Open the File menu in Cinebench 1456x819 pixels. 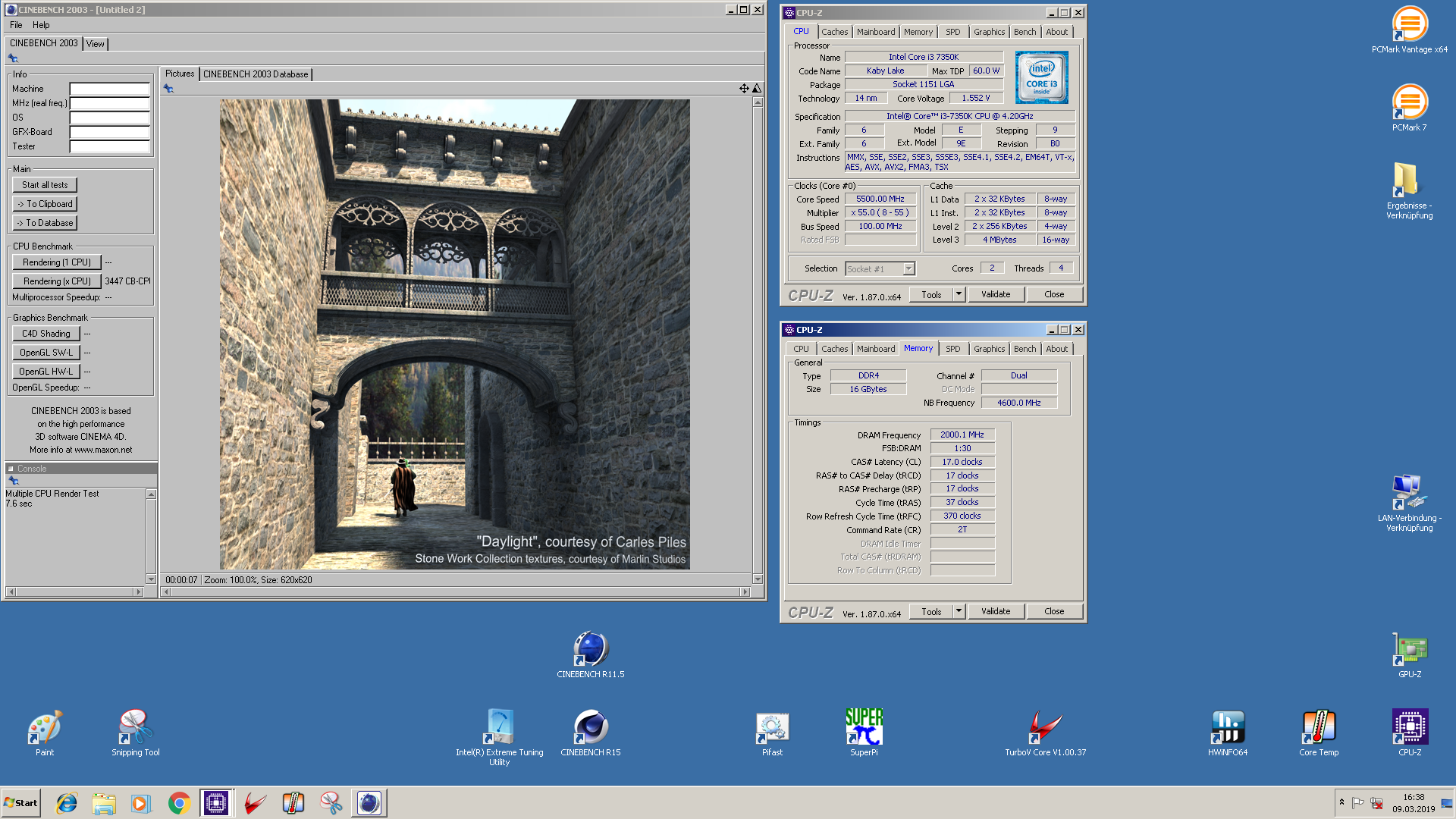coord(16,25)
